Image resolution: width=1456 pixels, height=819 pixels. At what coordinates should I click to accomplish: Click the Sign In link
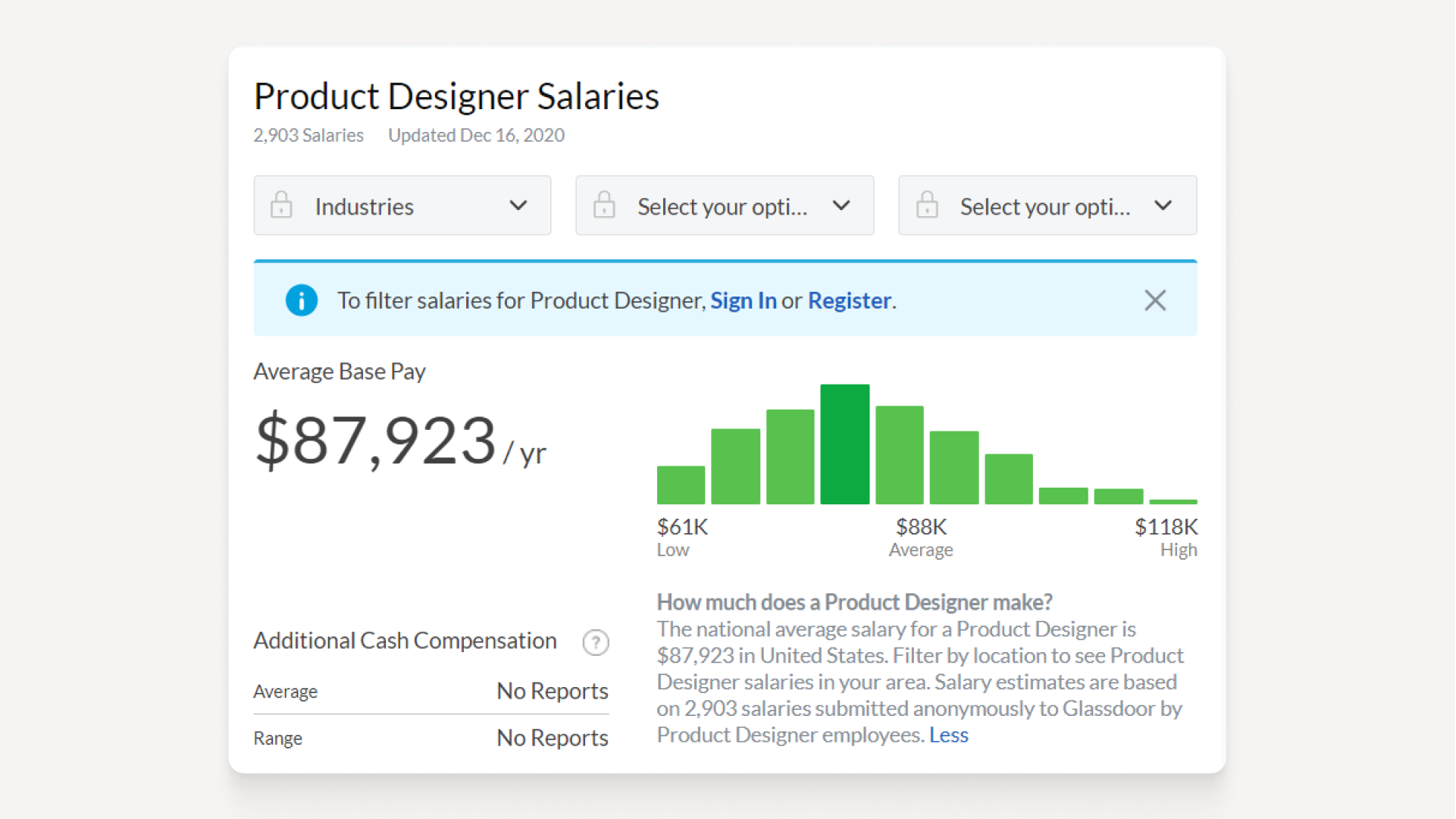click(x=743, y=300)
